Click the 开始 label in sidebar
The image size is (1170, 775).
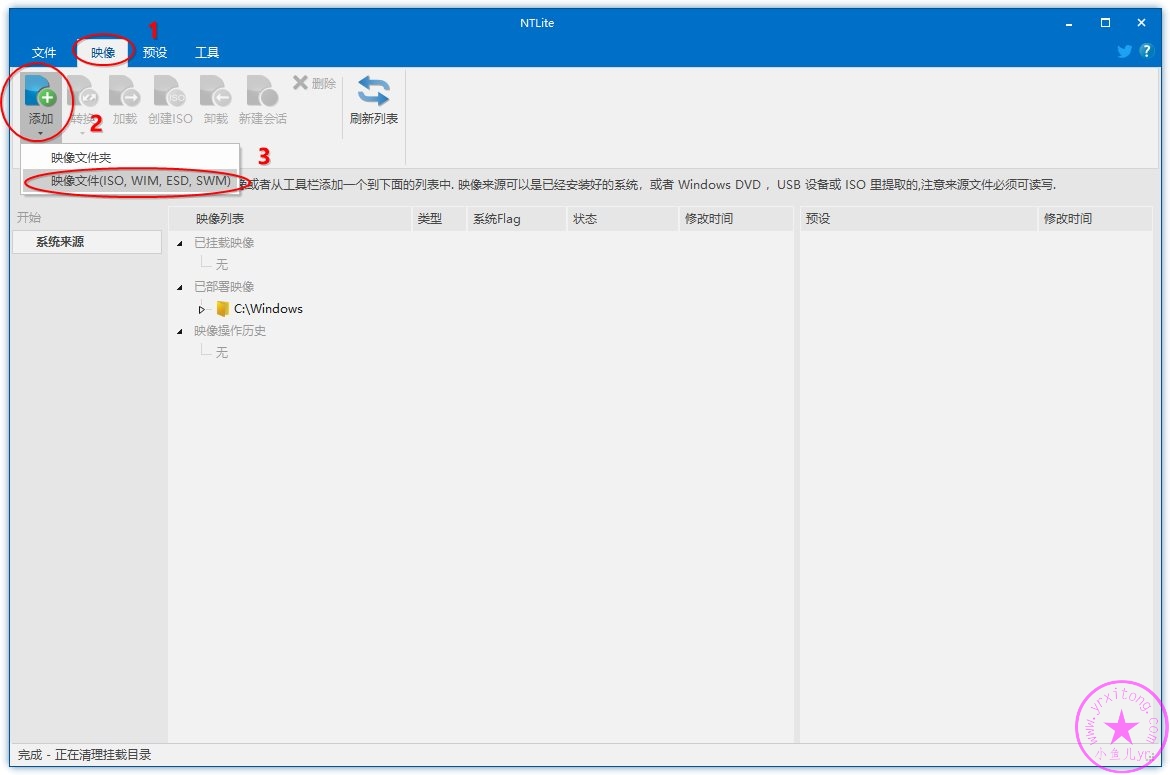pyautogui.click(x=29, y=218)
